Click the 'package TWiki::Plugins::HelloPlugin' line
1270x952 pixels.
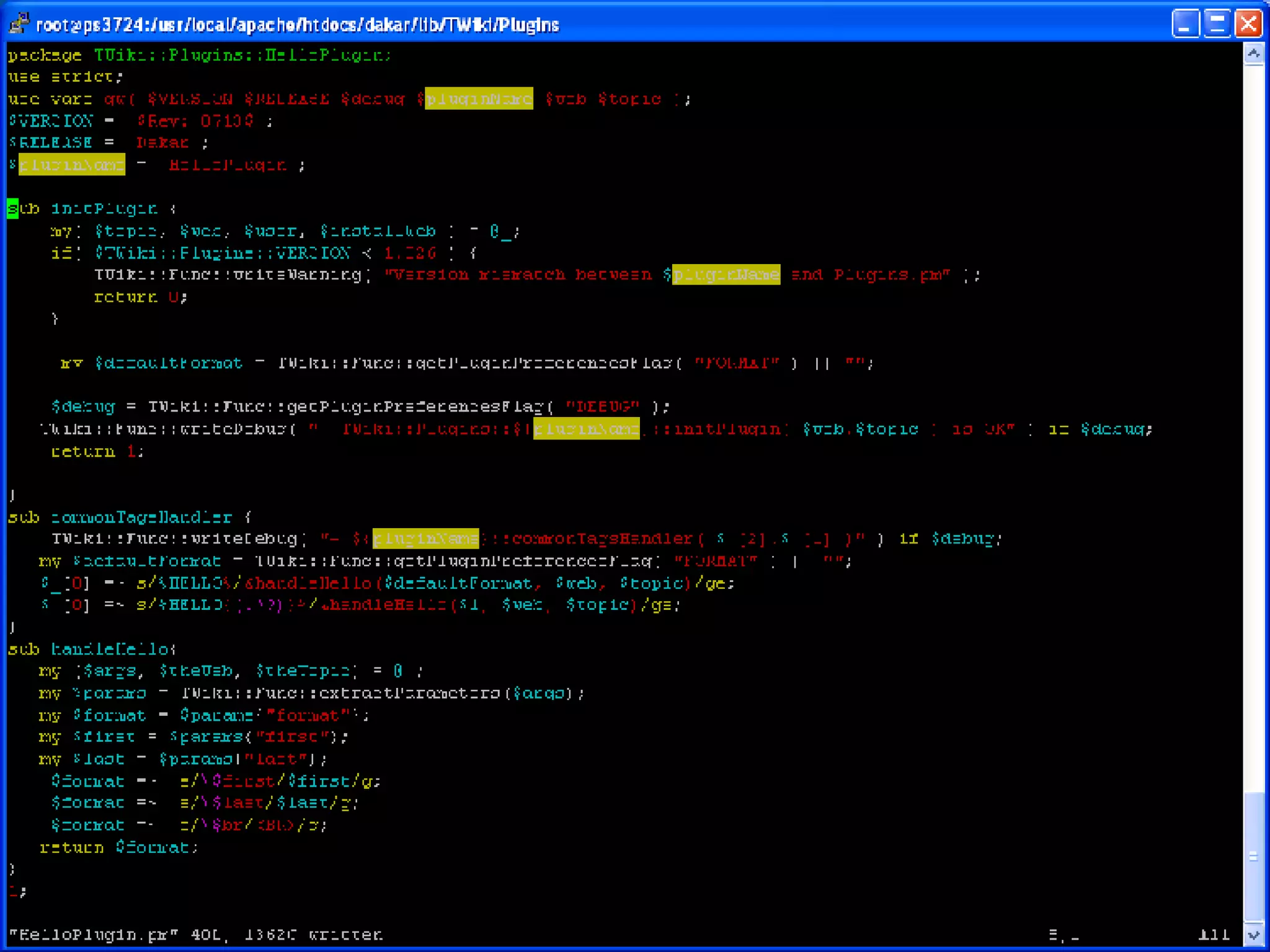[198, 55]
